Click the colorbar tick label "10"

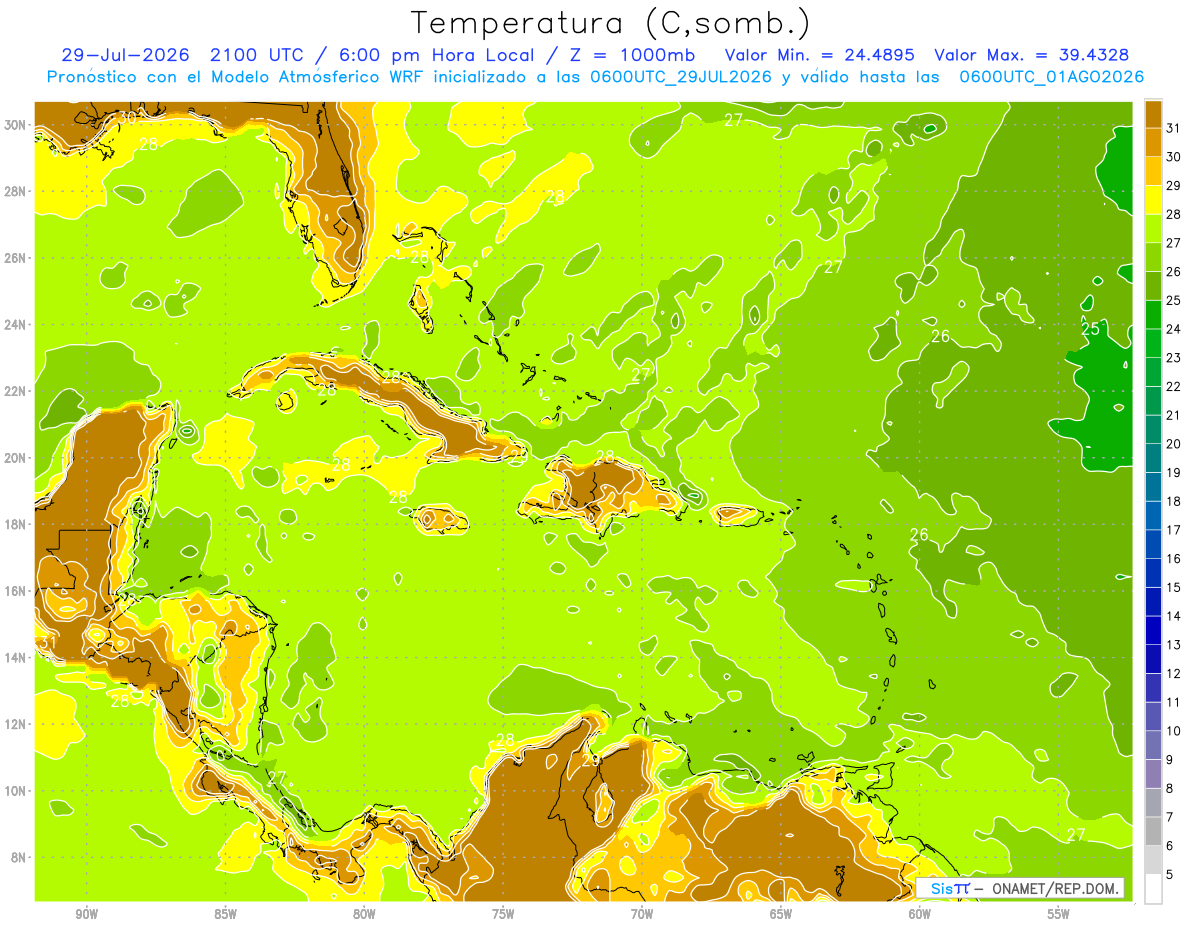[x=1175, y=731]
